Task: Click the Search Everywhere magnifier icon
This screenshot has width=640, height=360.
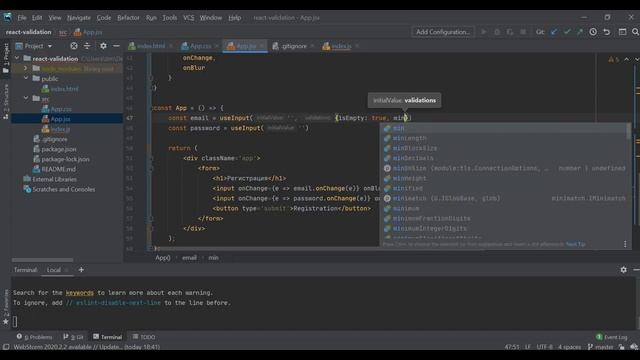Action: pos(635,32)
